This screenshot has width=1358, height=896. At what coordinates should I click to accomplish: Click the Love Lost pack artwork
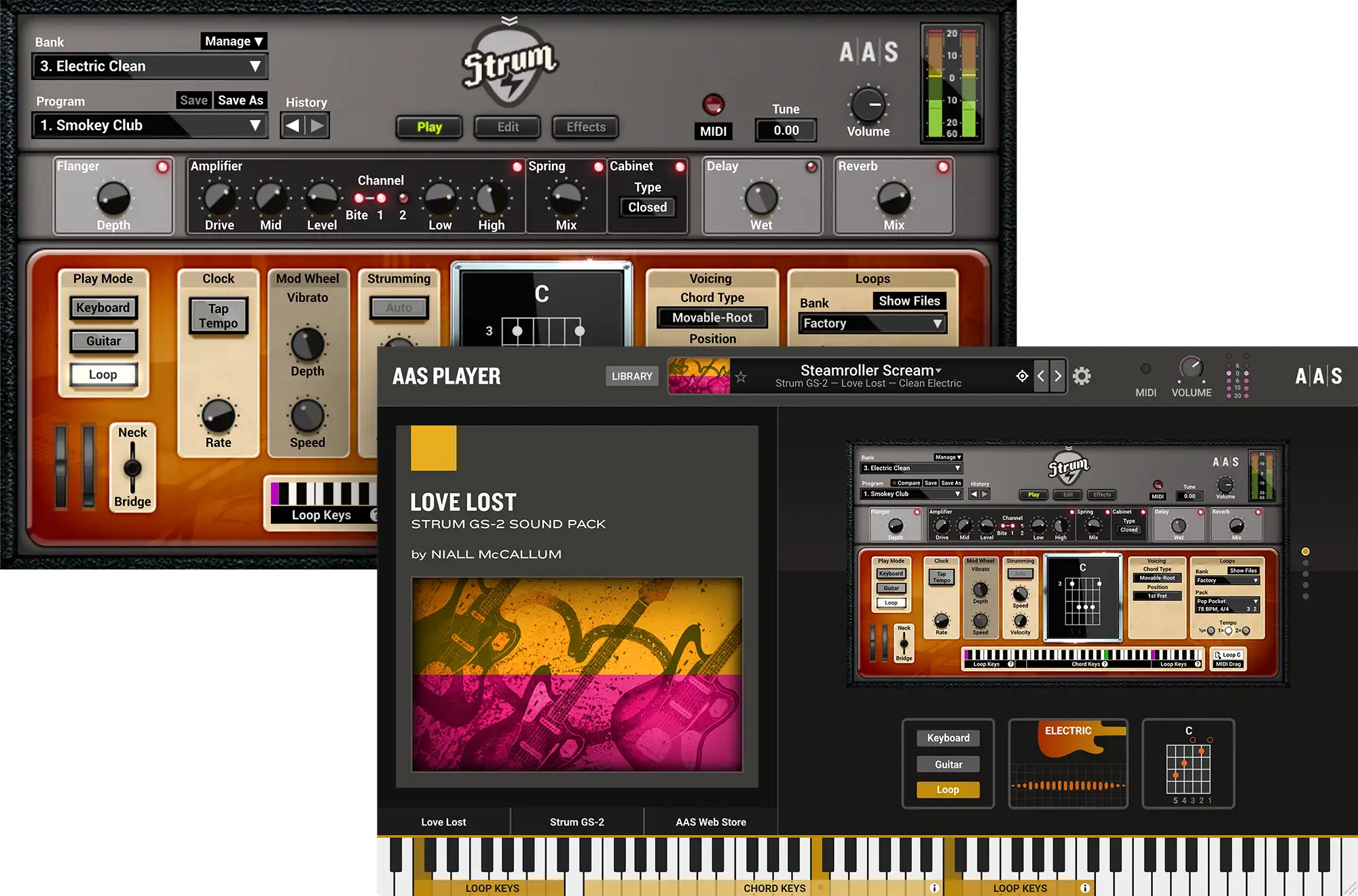coord(576,674)
